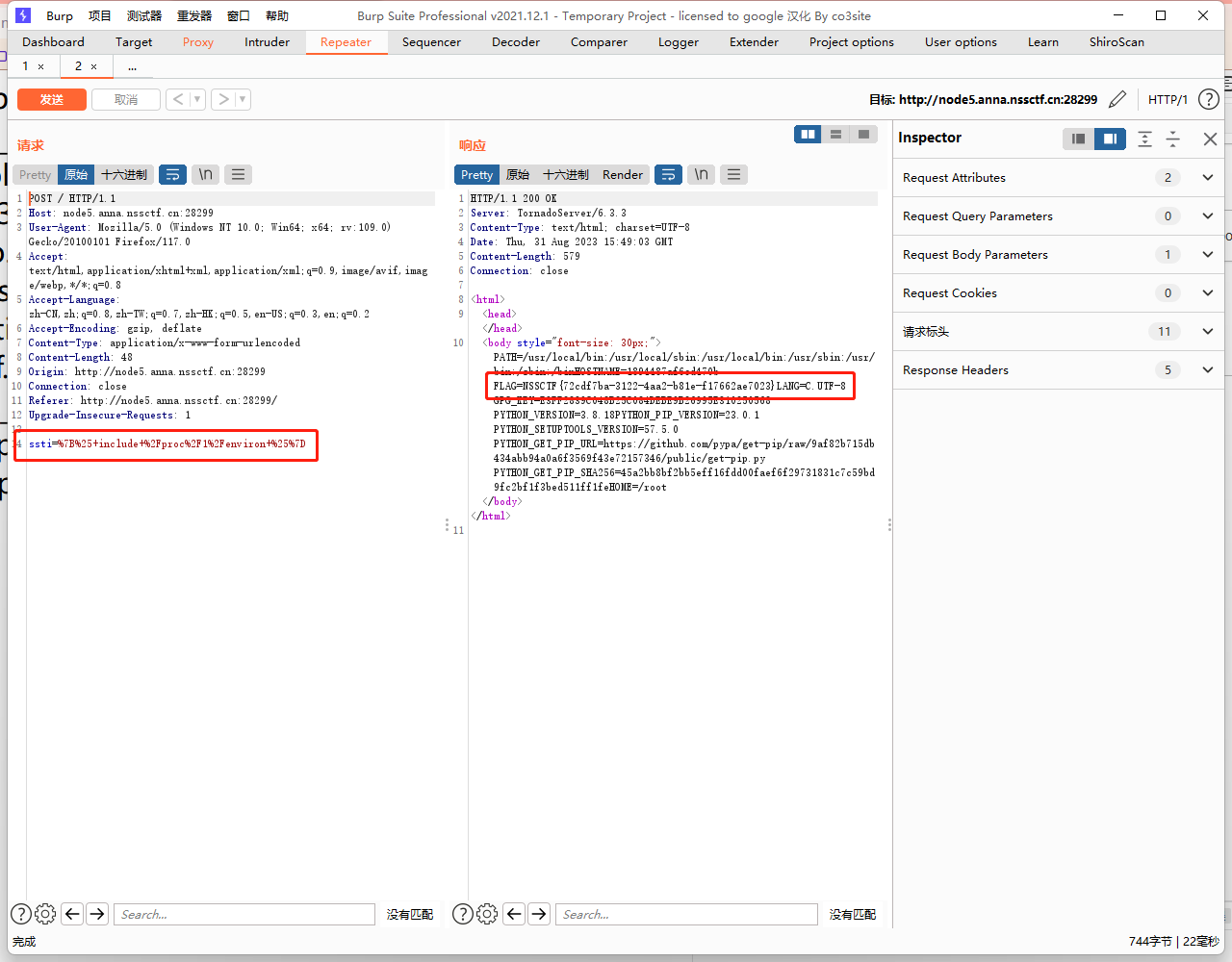
Task: Select side-by-side split layout
Action: coord(808,135)
